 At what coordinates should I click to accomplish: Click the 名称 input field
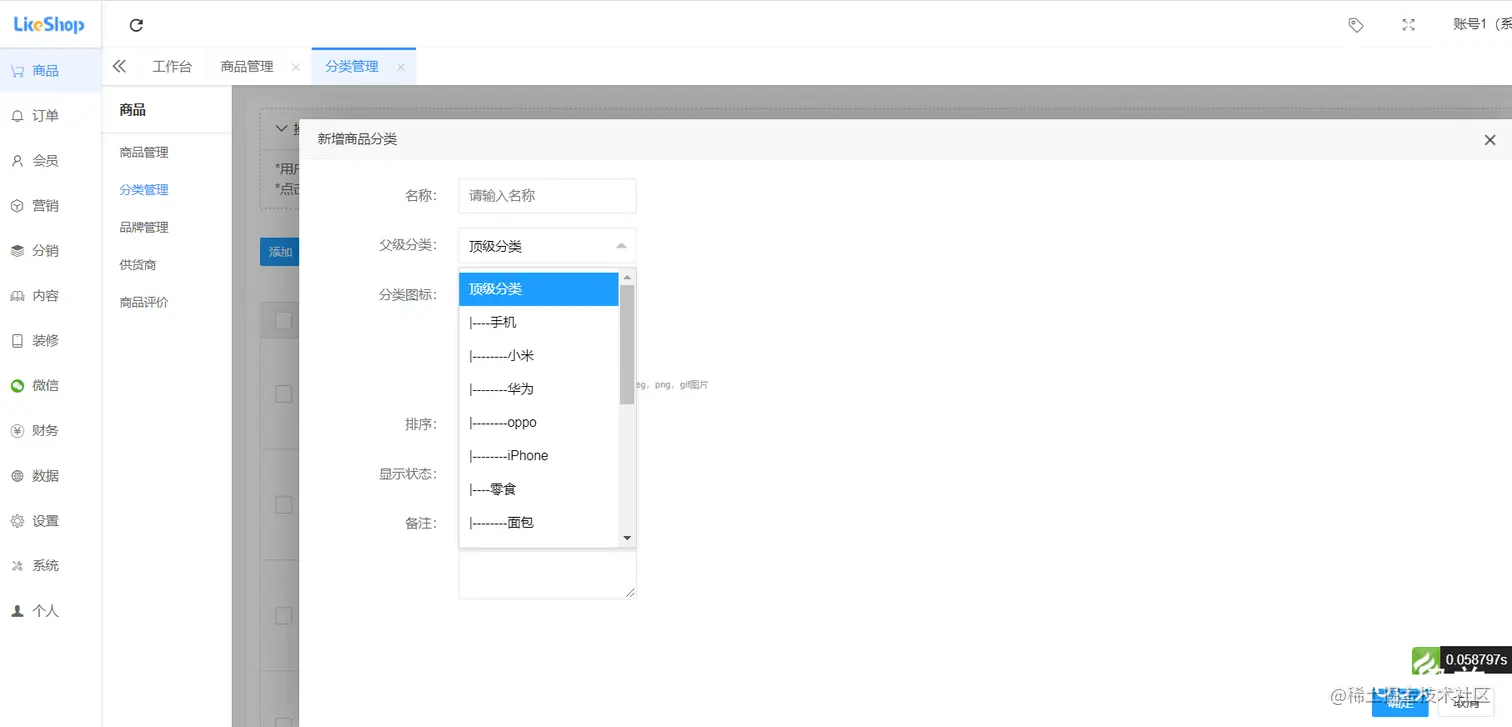547,196
